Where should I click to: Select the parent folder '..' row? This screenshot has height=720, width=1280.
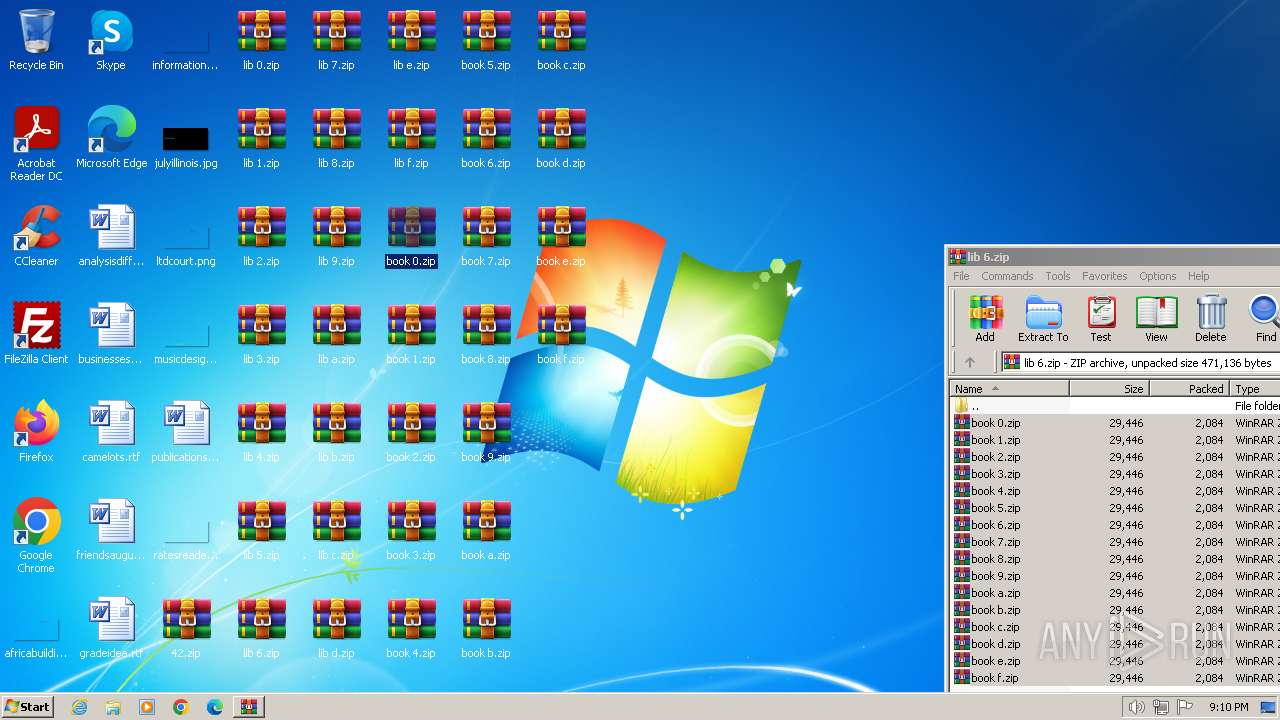coord(1115,406)
